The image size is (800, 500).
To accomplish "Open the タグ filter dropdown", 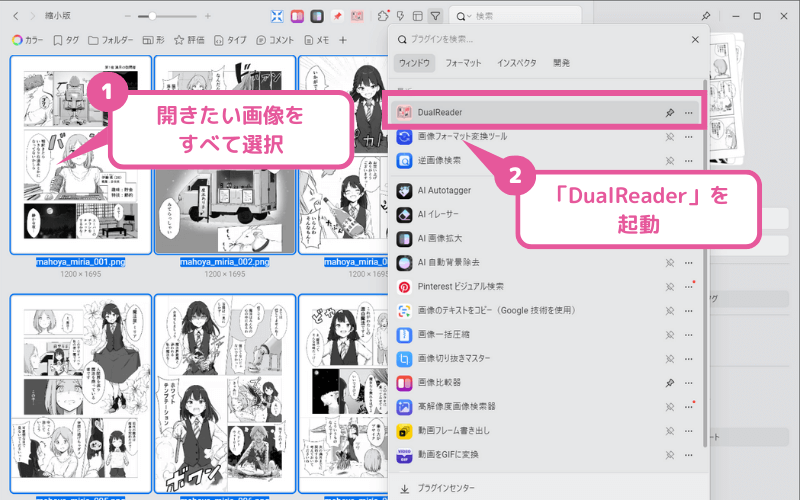I will pos(66,40).
